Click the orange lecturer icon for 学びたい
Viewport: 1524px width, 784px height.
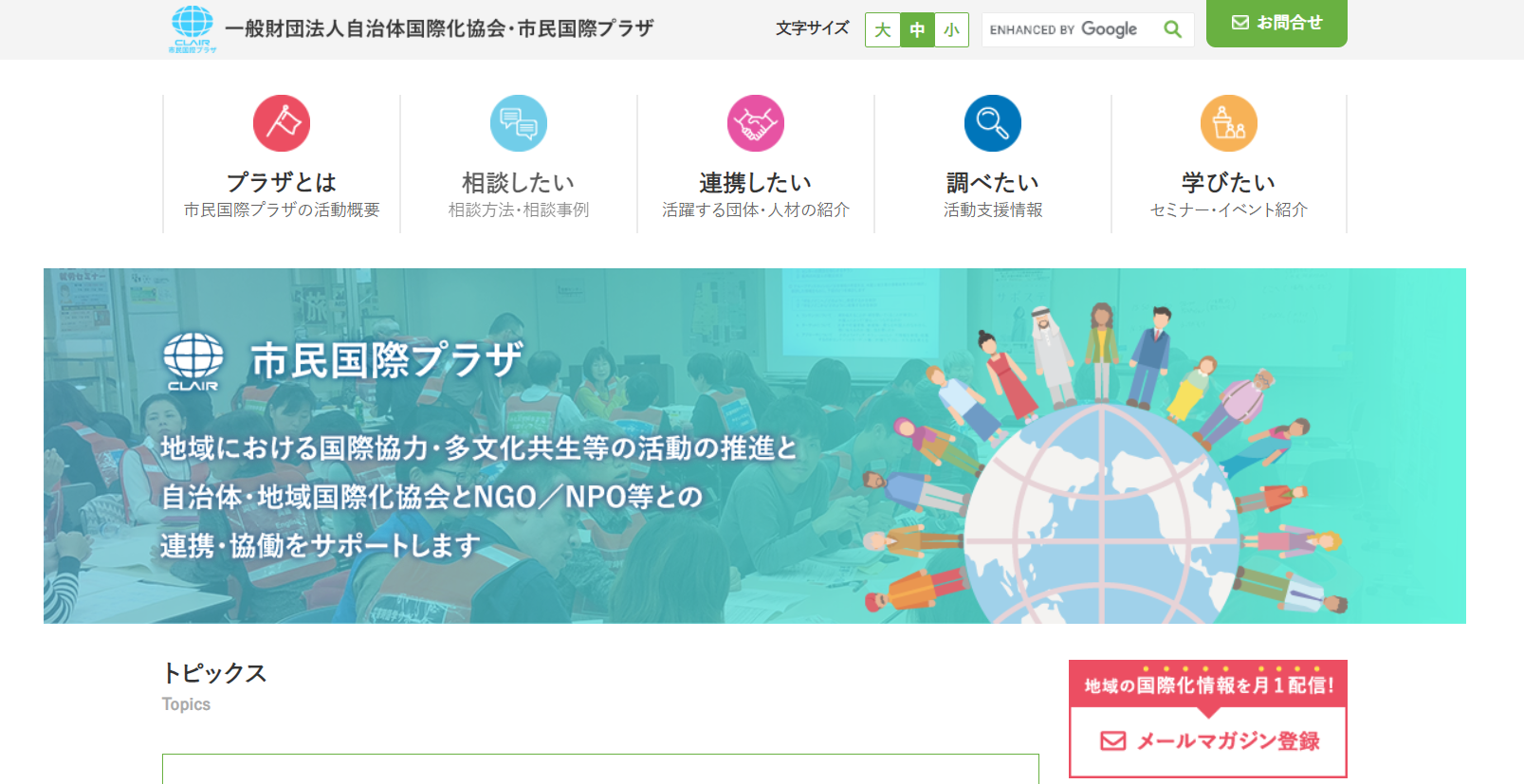[x=1229, y=123]
